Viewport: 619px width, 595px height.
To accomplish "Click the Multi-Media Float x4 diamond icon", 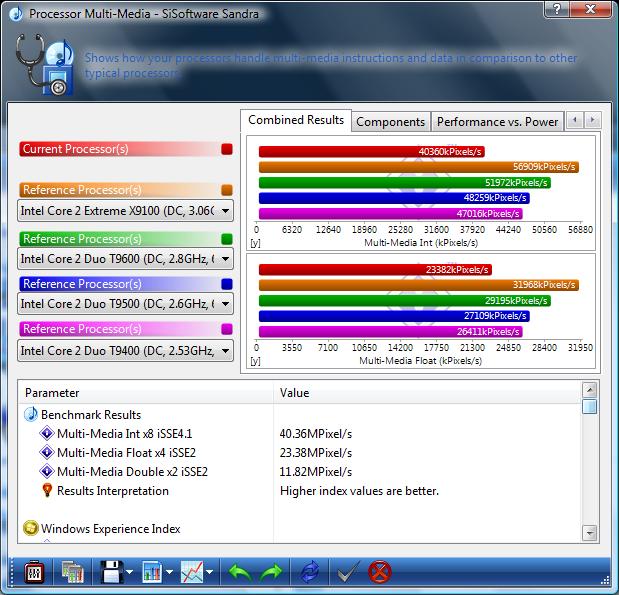I will click(47, 452).
